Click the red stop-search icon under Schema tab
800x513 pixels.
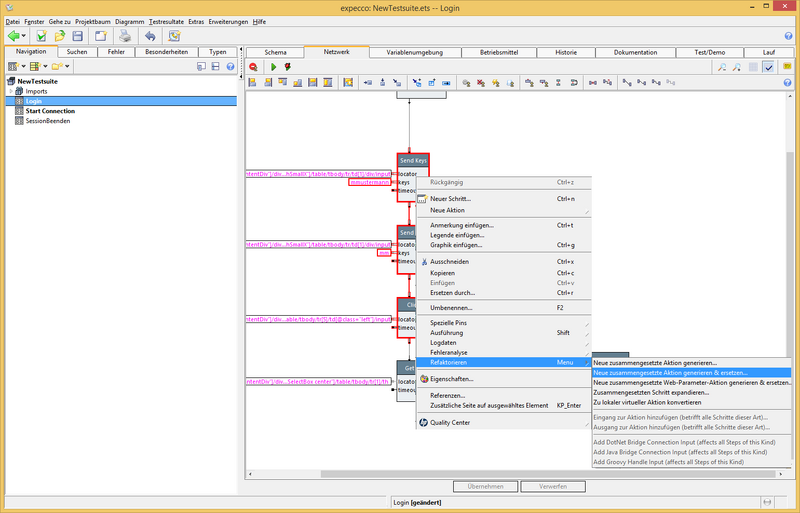[x=254, y=67]
